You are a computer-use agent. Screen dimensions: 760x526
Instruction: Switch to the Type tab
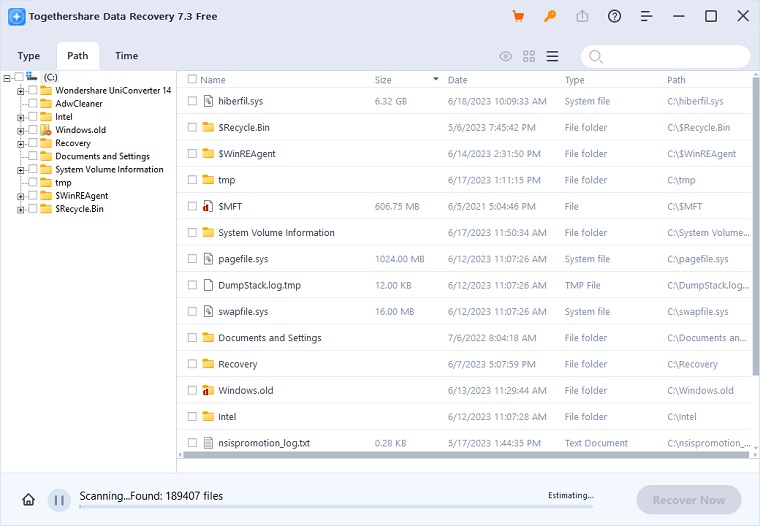point(29,56)
